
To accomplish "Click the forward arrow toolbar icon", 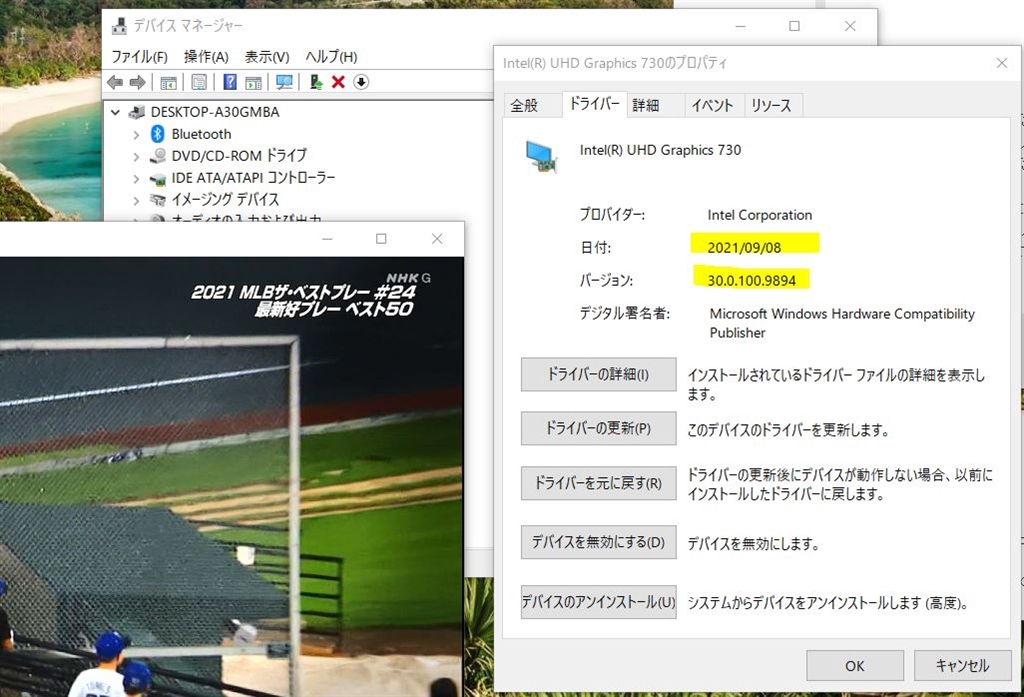I will click(x=138, y=82).
